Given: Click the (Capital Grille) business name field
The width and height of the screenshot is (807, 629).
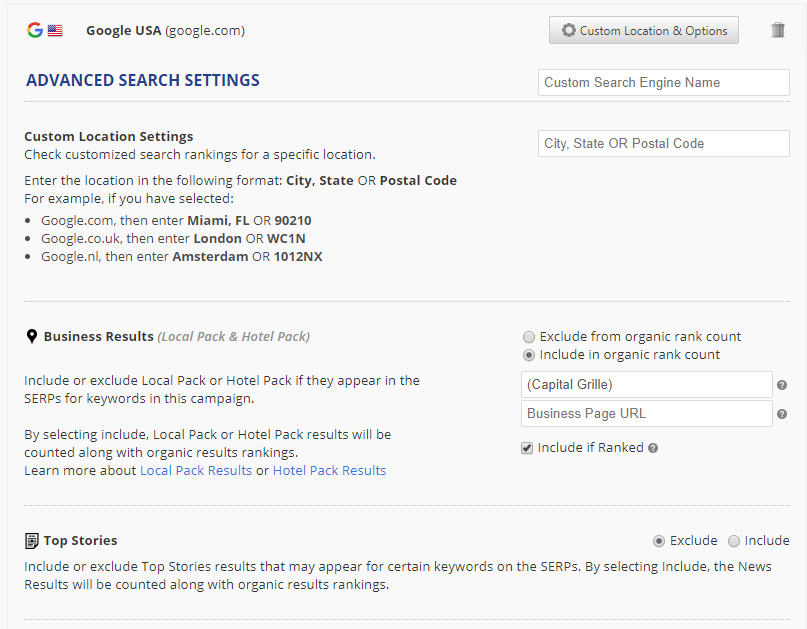Looking at the screenshot, I should click(646, 385).
